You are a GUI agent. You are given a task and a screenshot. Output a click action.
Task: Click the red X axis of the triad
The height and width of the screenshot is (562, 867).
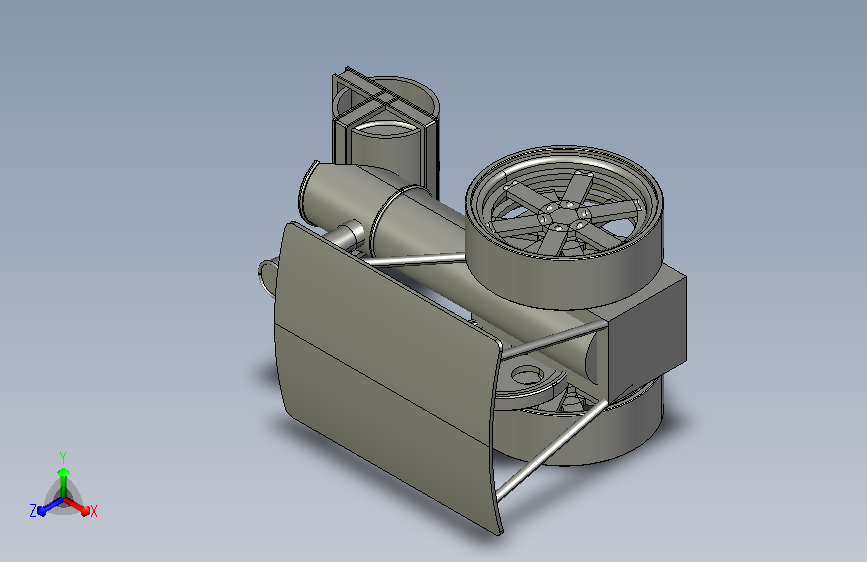(77, 506)
